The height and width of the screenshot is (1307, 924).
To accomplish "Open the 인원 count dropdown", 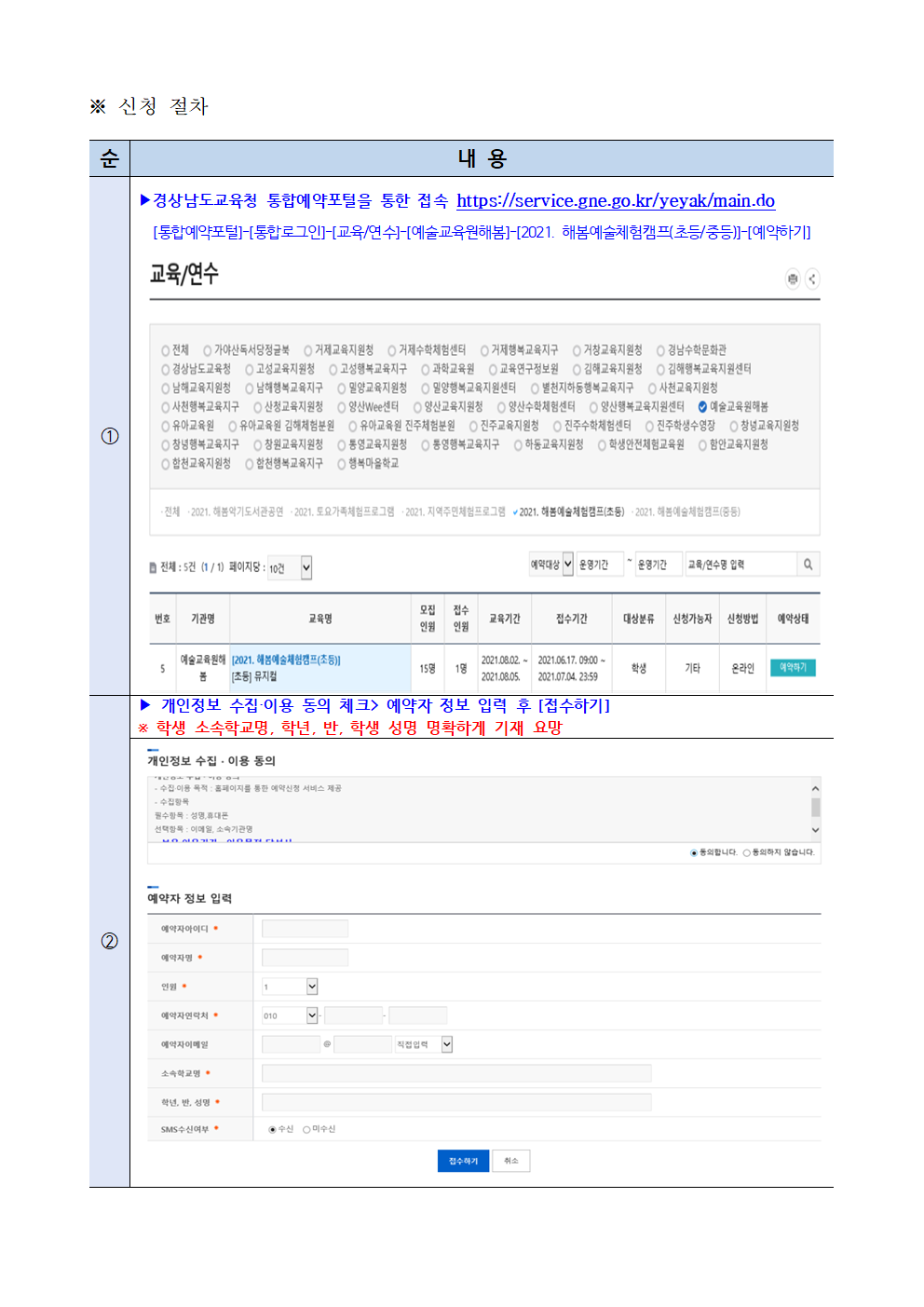I will (290, 987).
